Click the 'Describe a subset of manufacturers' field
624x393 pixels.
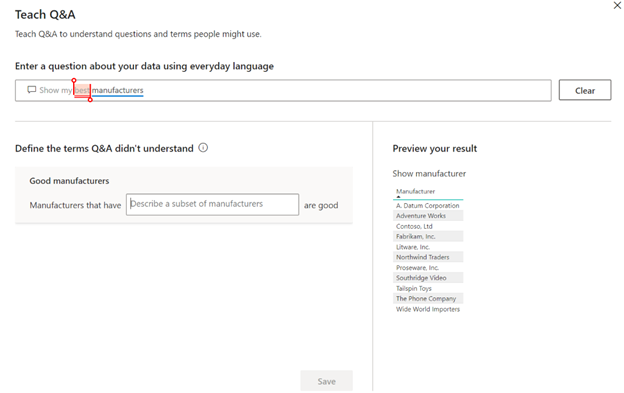point(213,204)
